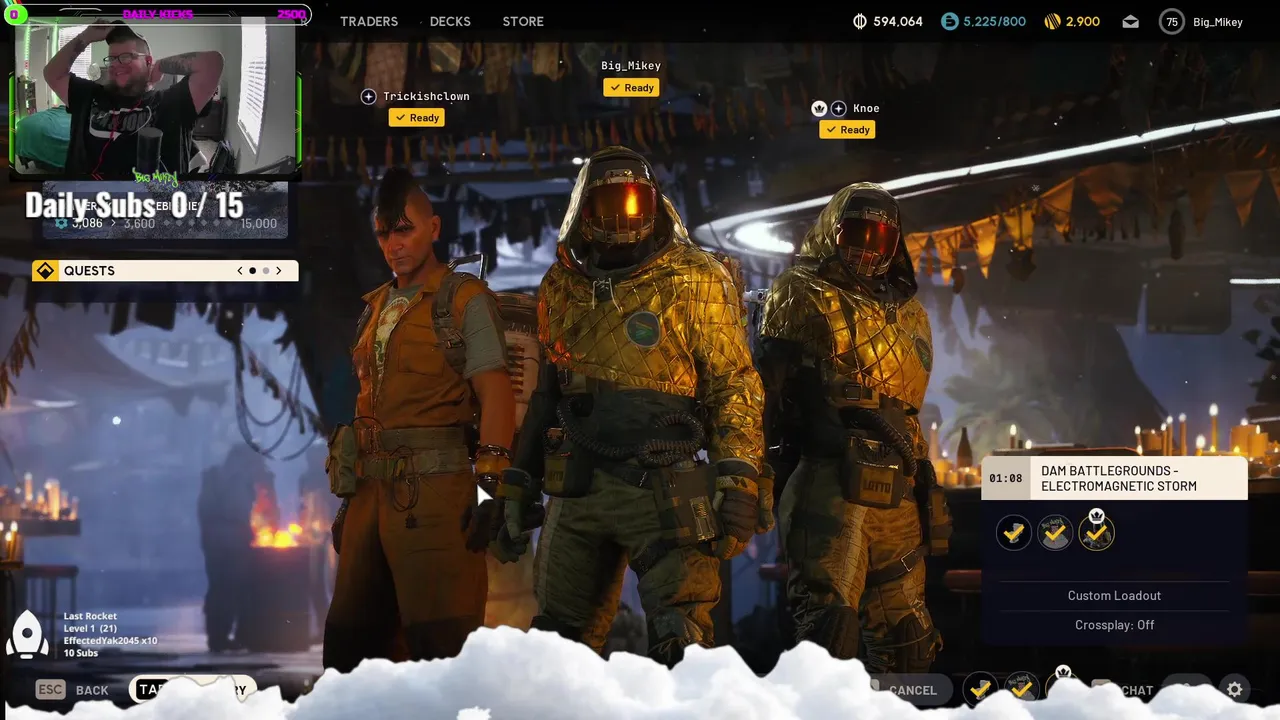Open the DECKS tab

(450, 21)
